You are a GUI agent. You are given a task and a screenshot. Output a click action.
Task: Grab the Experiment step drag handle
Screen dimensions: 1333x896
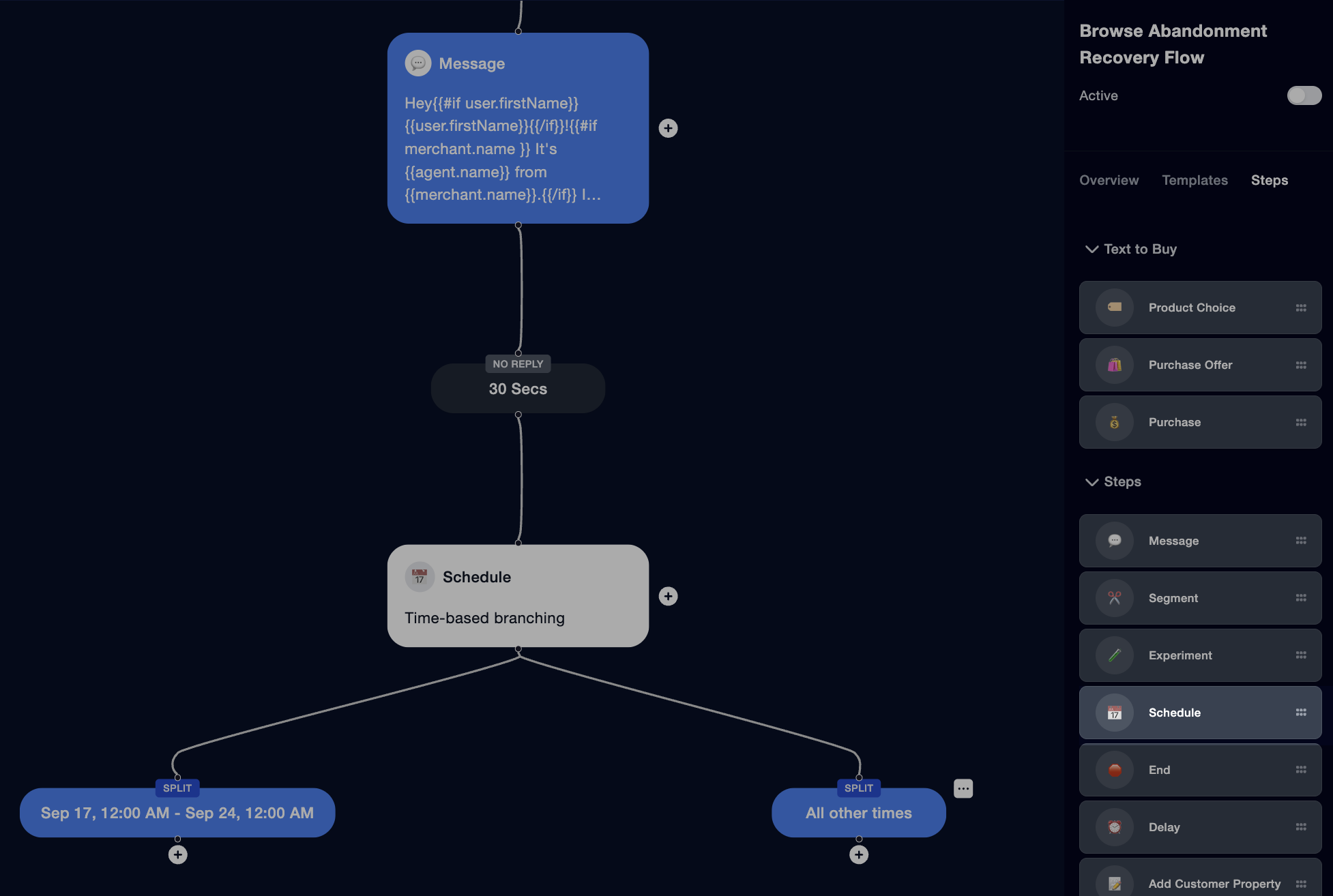pos(1301,655)
